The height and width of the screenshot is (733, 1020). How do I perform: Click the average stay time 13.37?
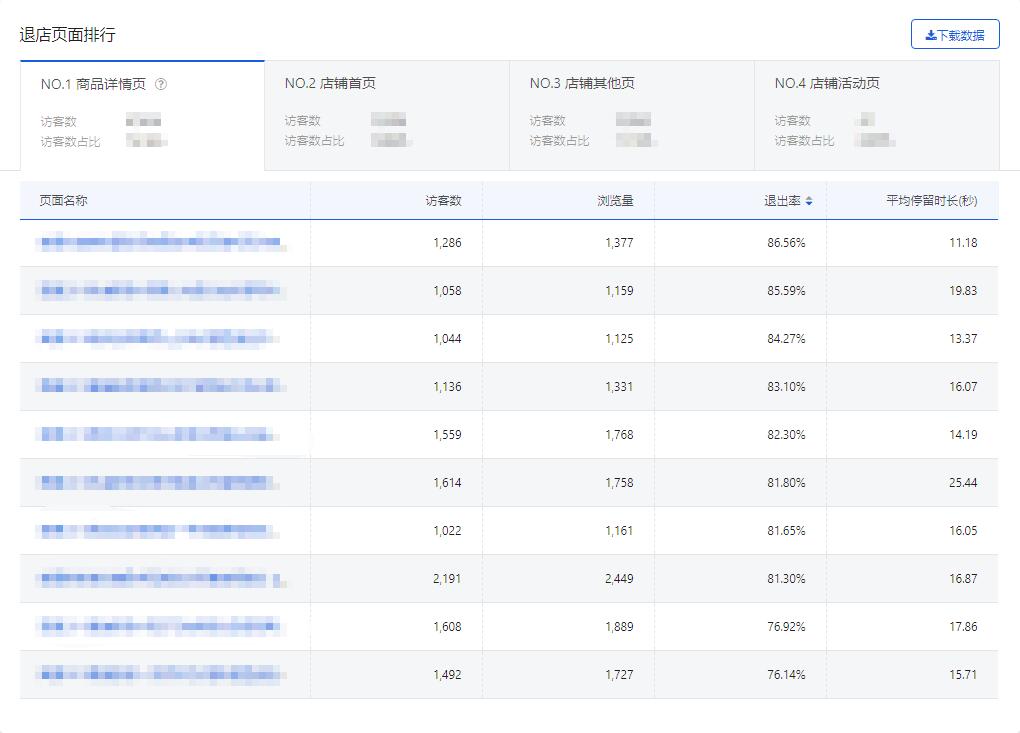tap(963, 338)
